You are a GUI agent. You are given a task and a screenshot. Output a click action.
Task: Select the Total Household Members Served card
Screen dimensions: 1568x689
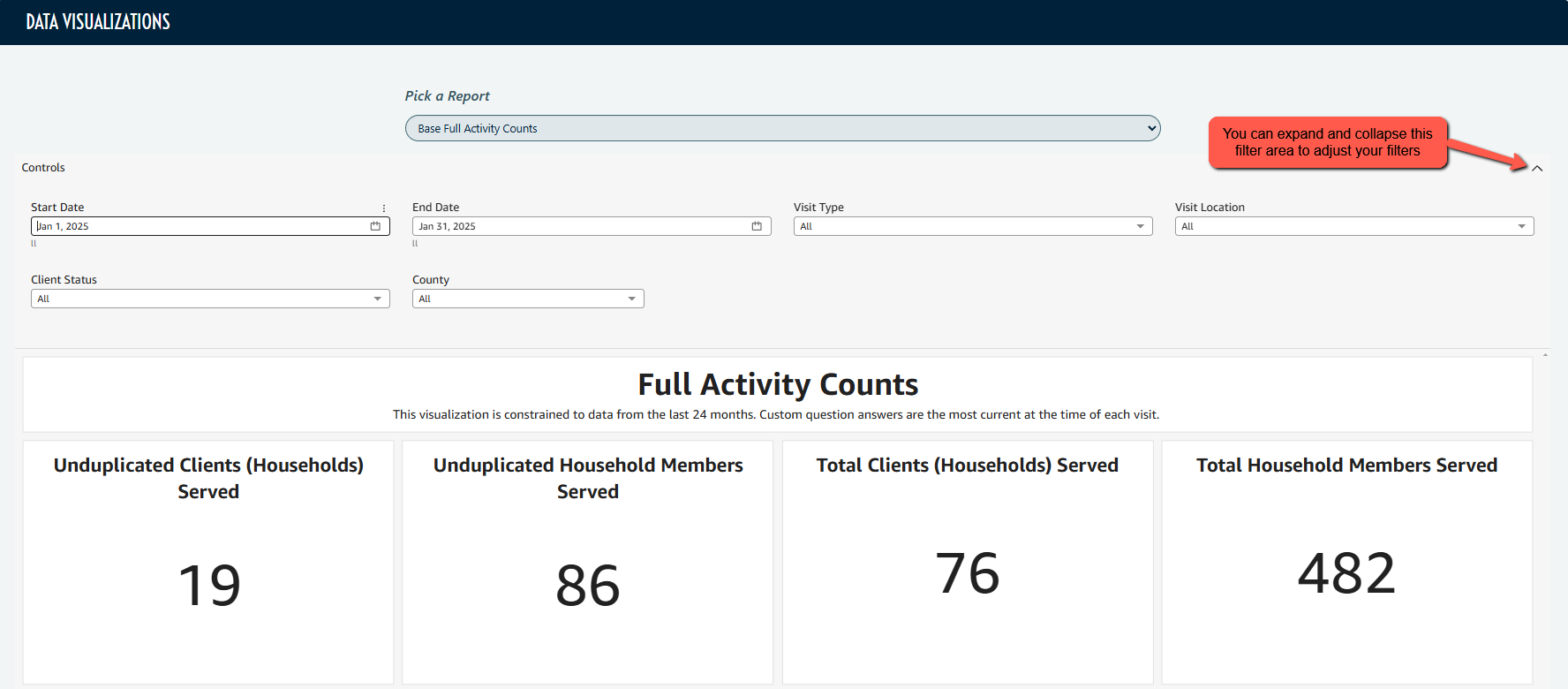coord(1347,563)
